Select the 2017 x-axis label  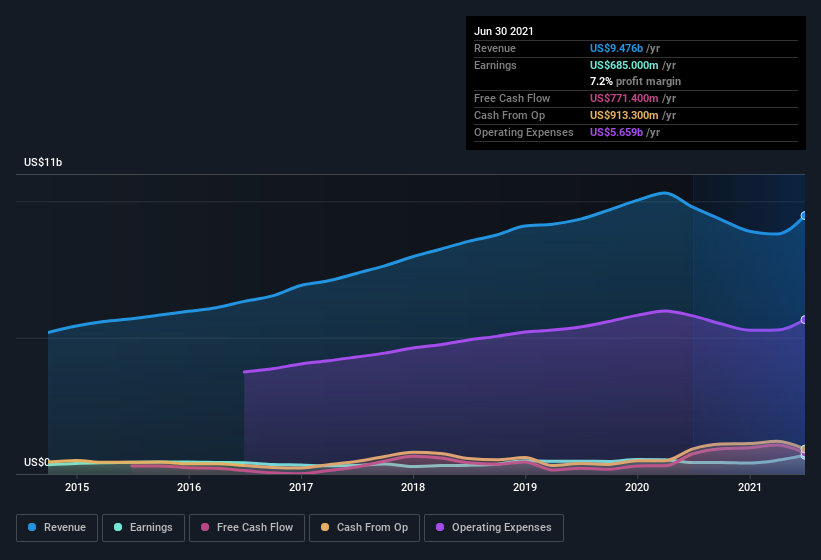point(301,487)
